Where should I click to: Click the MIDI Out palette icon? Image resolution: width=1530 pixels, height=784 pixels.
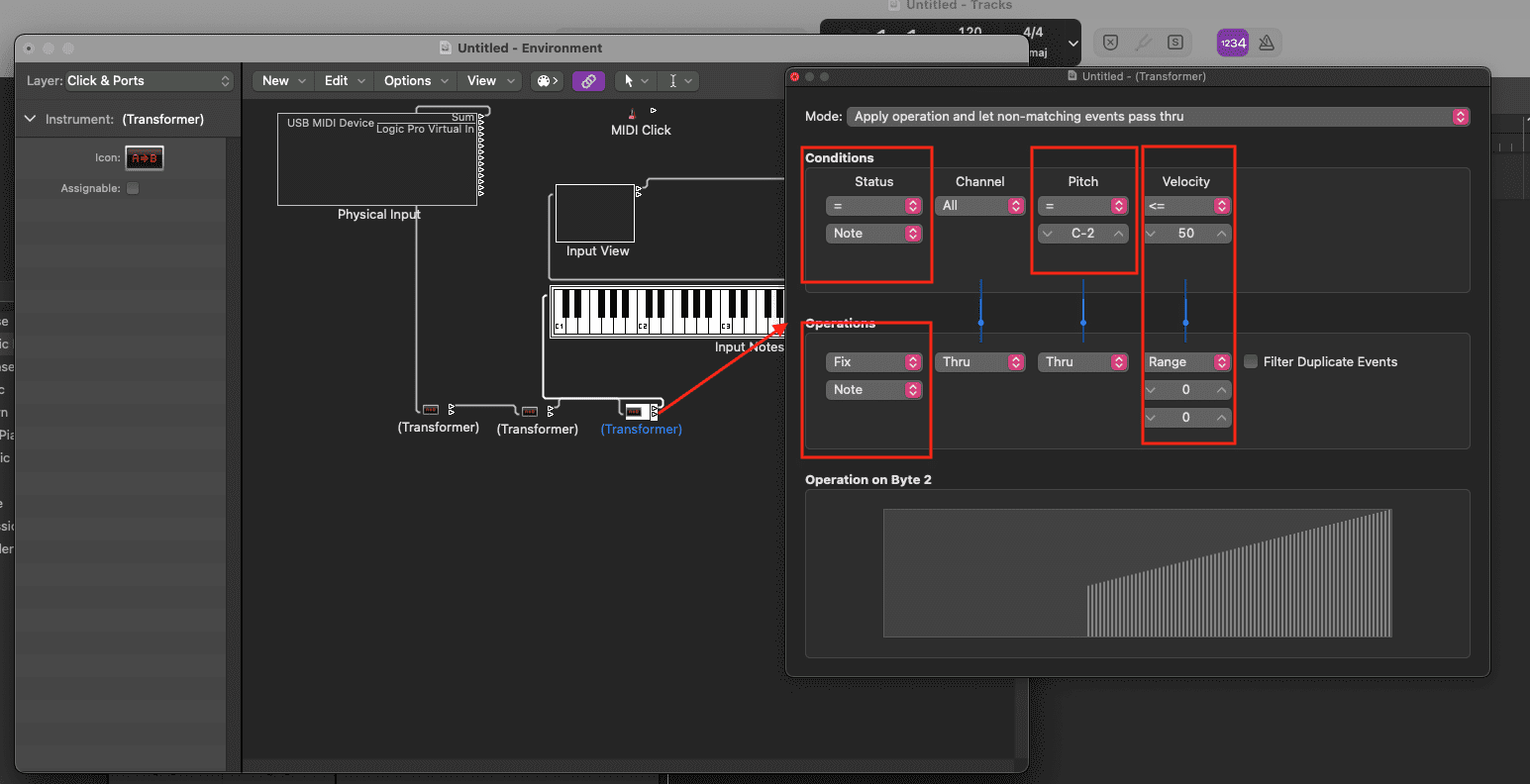[547, 81]
